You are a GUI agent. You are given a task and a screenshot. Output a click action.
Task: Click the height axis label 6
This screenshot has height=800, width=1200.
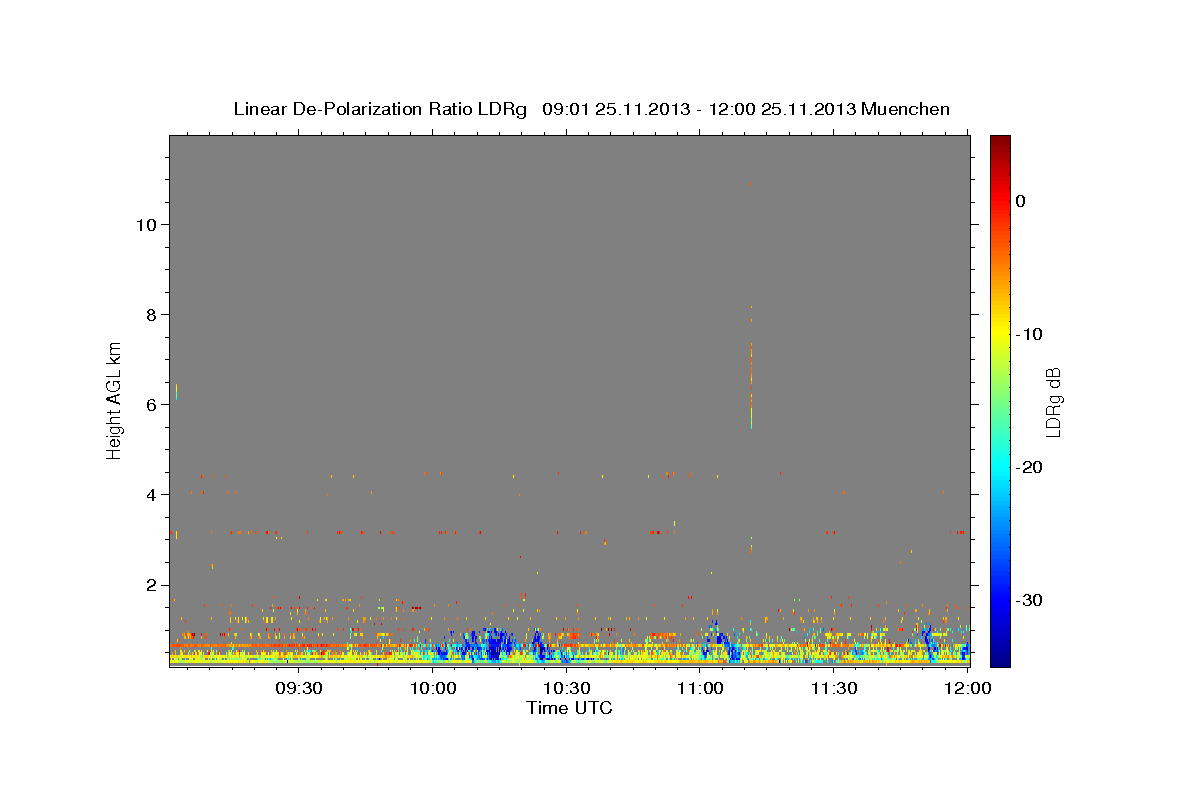pos(150,404)
